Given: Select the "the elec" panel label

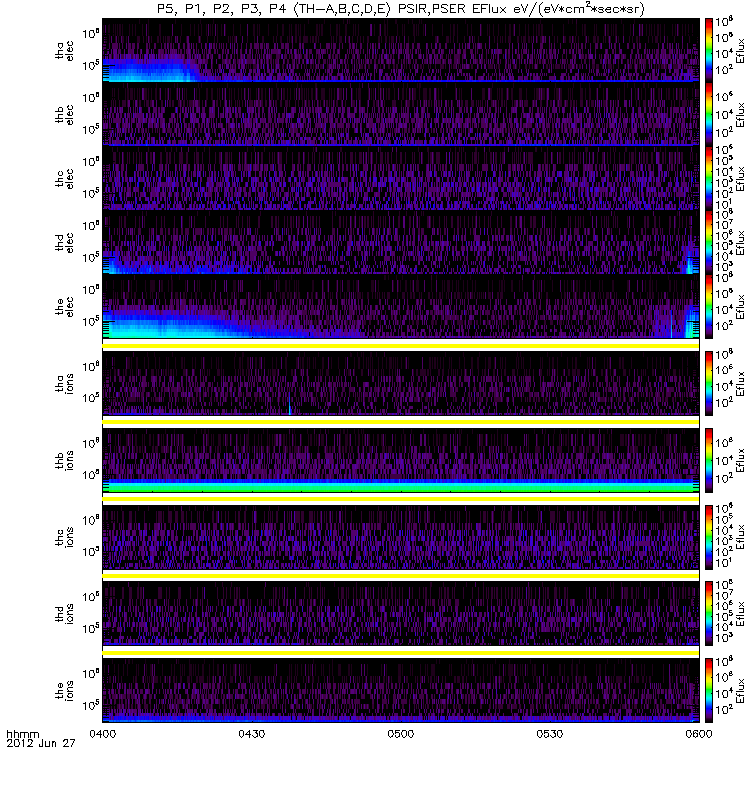Looking at the screenshot, I should [65, 307].
